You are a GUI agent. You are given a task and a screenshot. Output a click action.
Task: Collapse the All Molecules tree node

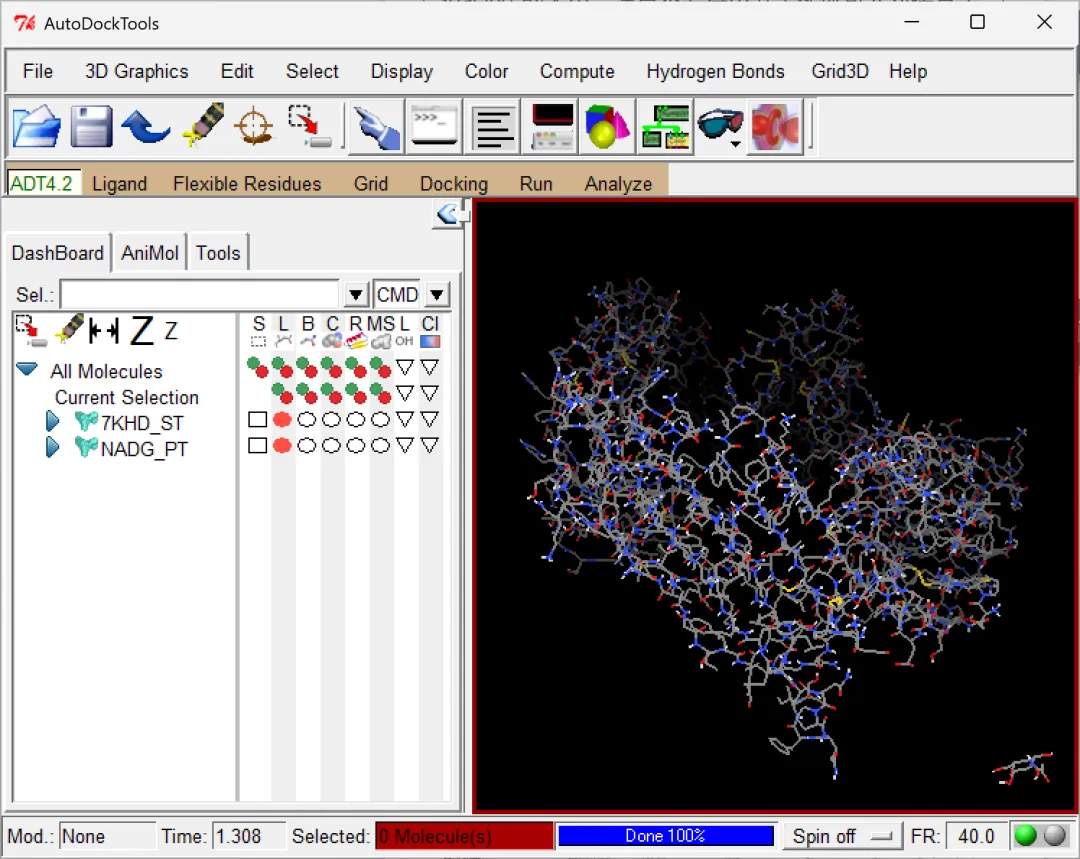tap(27, 369)
